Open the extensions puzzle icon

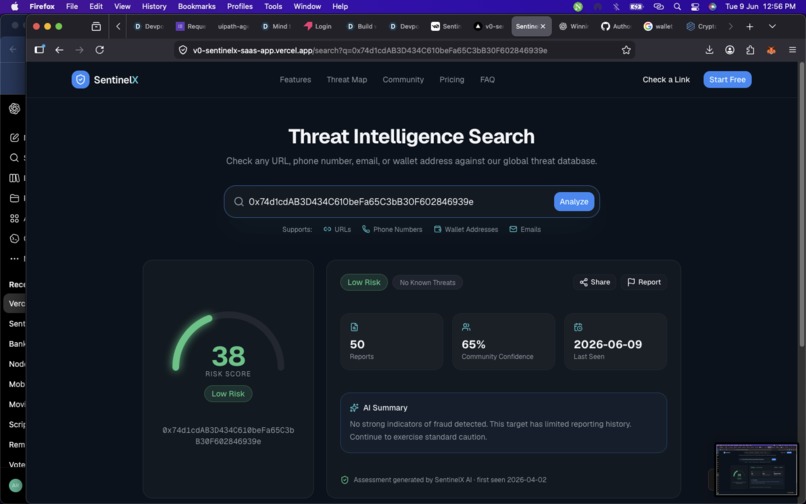coord(750,50)
